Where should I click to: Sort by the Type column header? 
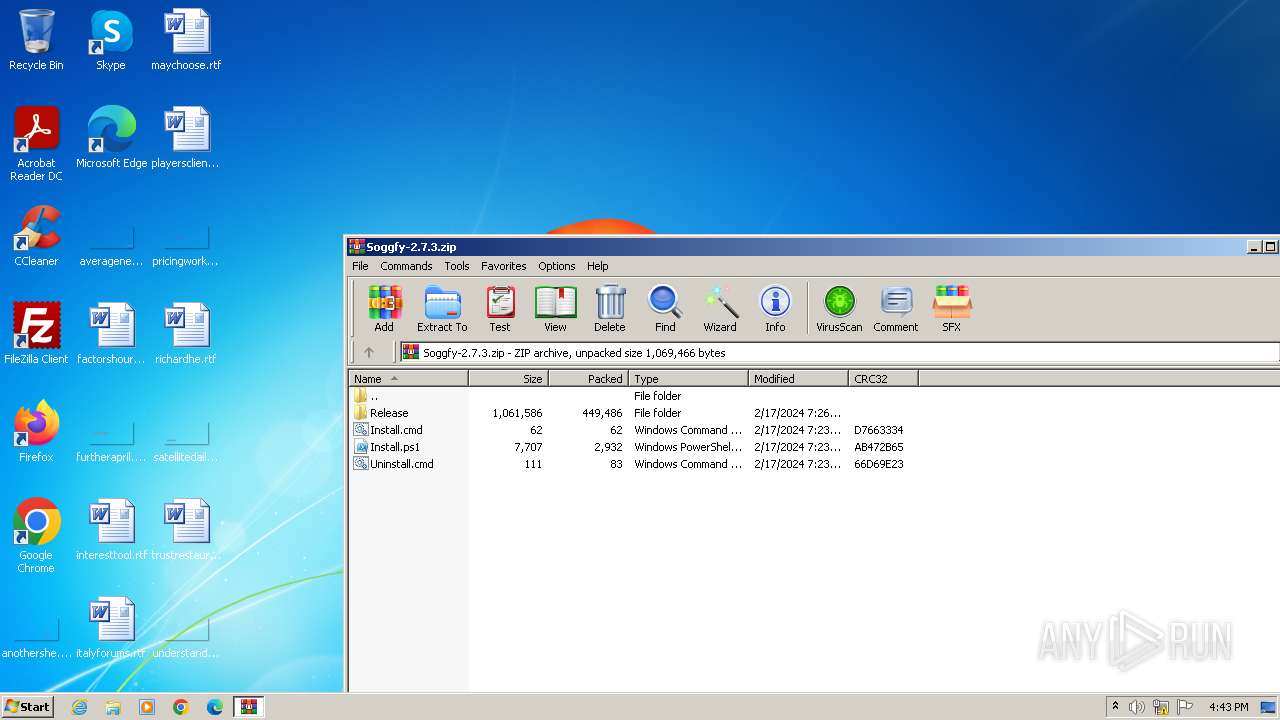coord(688,379)
